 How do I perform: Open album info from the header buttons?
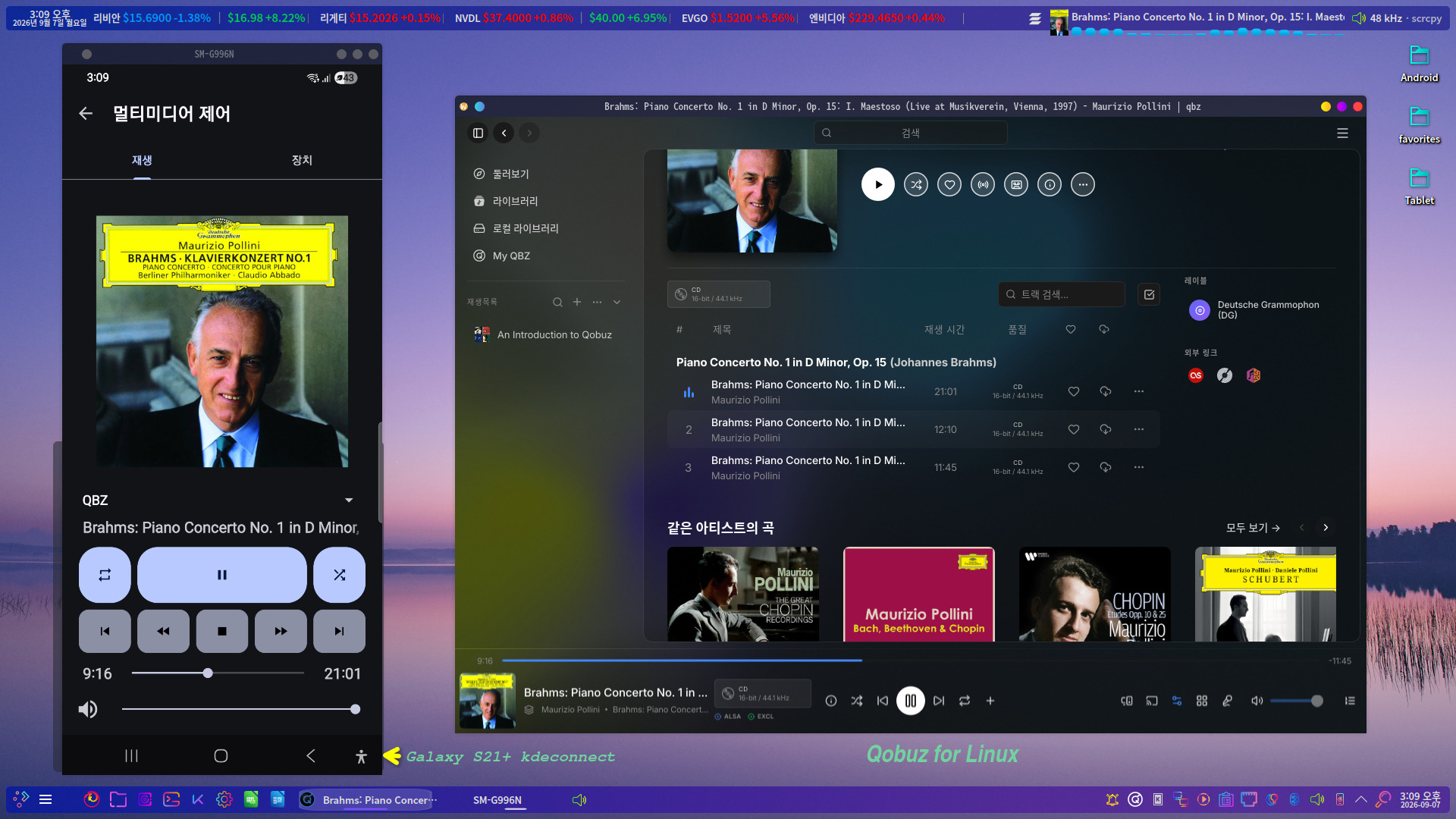(x=1050, y=184)
